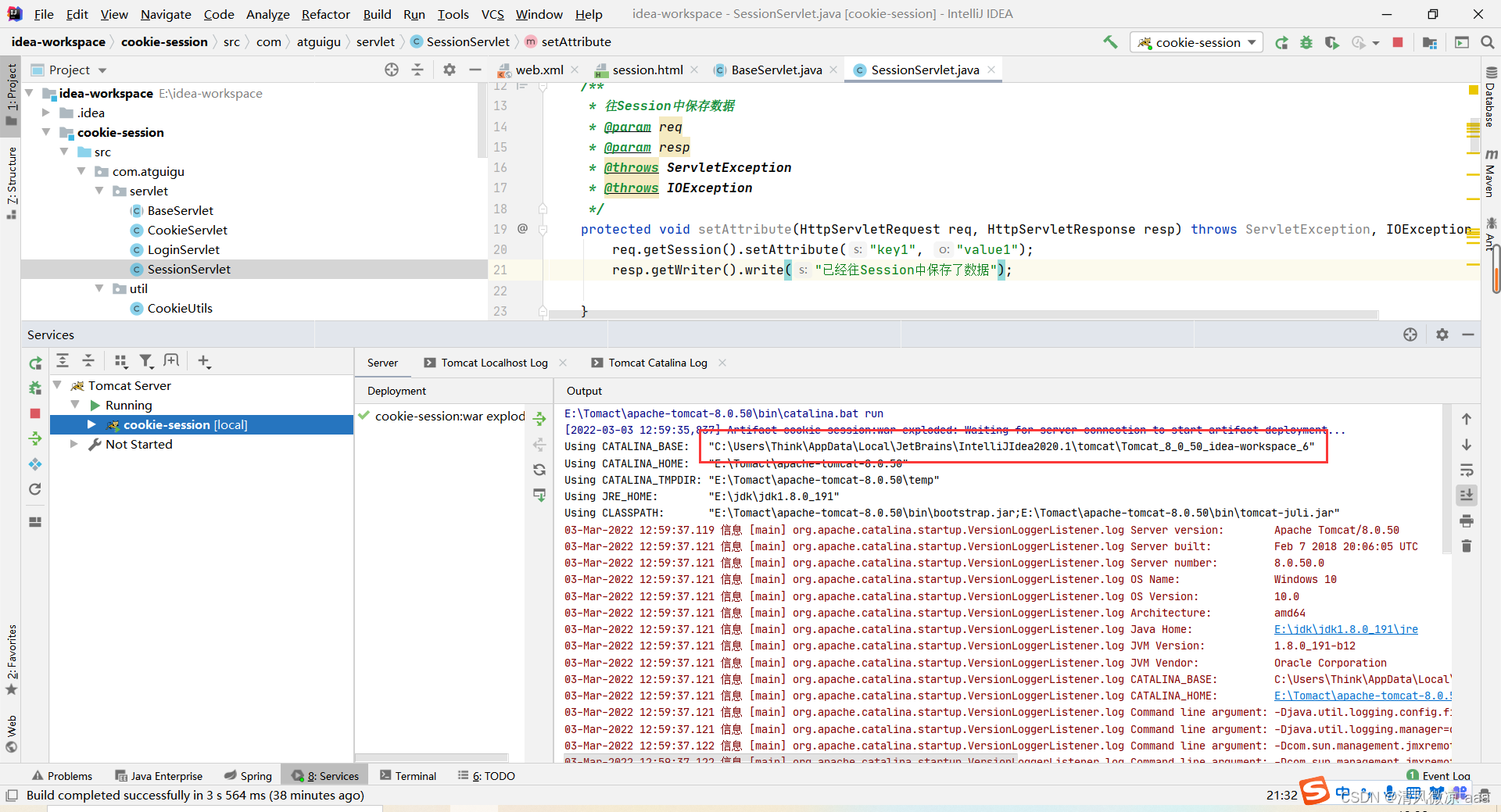
Task: Open the cookie-session run configuration dropdown
Action: click(1197, 42)
